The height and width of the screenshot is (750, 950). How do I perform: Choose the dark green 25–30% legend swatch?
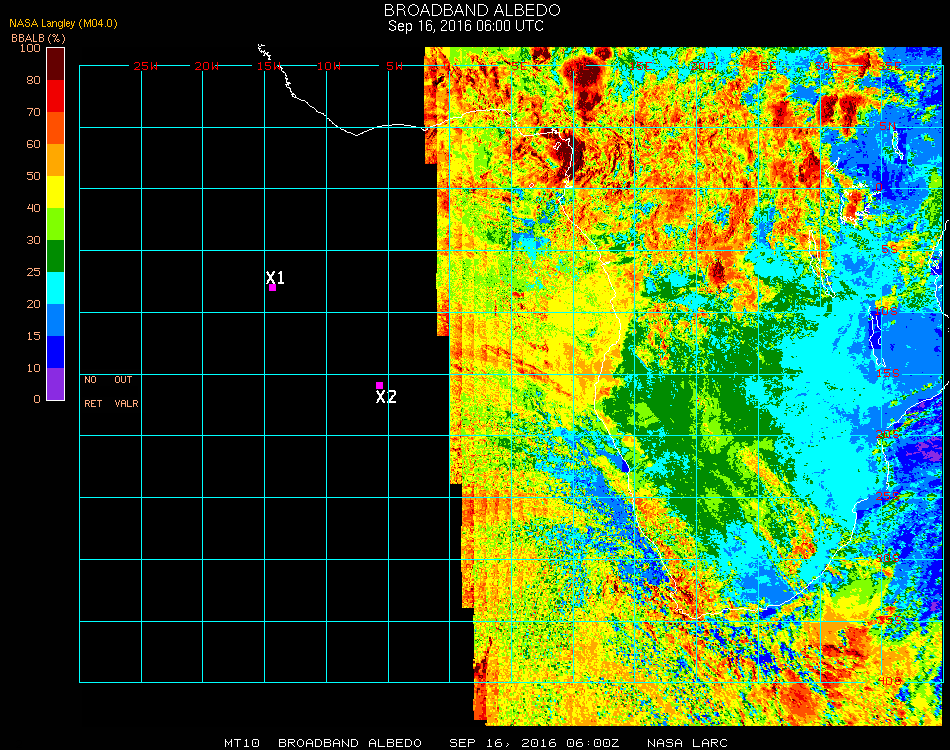coord(56,256)
